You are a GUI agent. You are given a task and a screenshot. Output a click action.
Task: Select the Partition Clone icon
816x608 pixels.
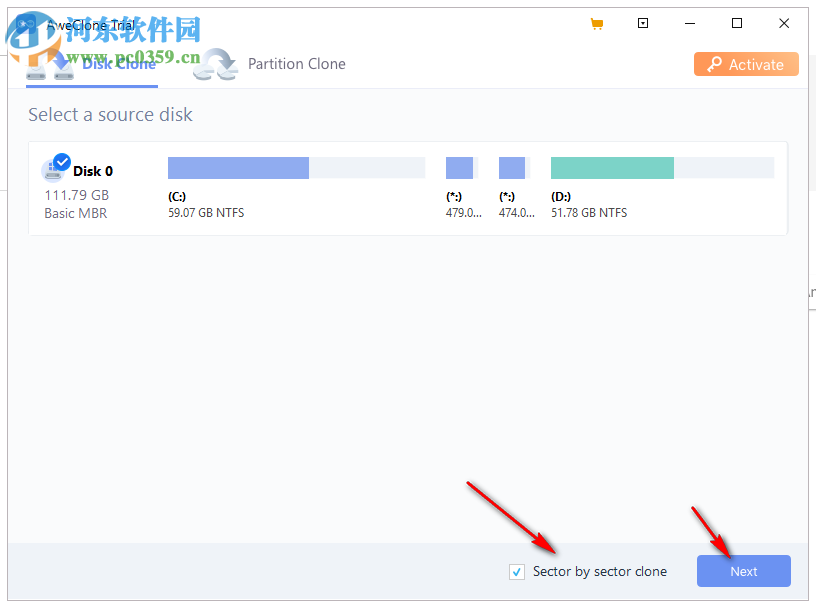215,64
